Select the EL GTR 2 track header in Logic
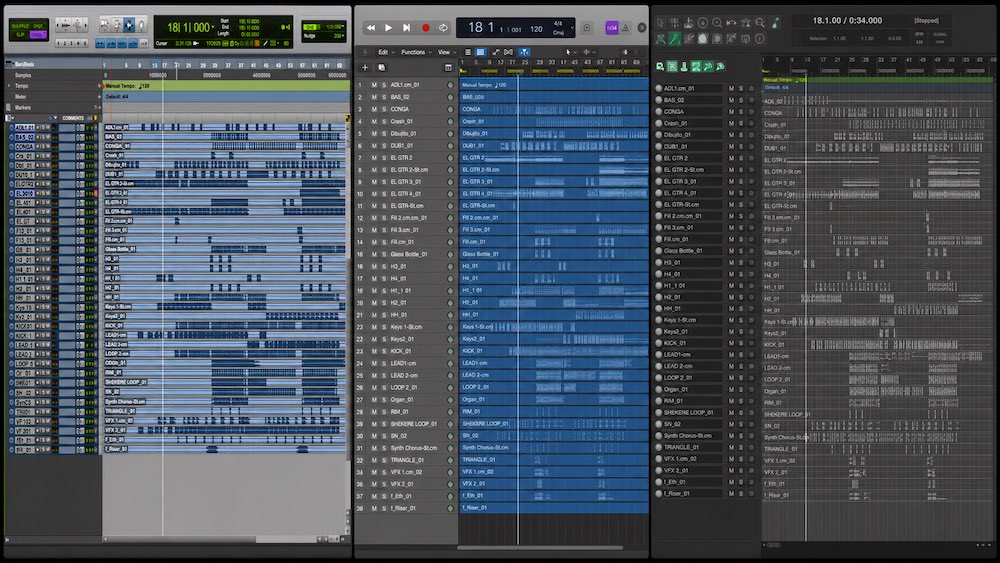1000x563 pixels. coord(404,157)
